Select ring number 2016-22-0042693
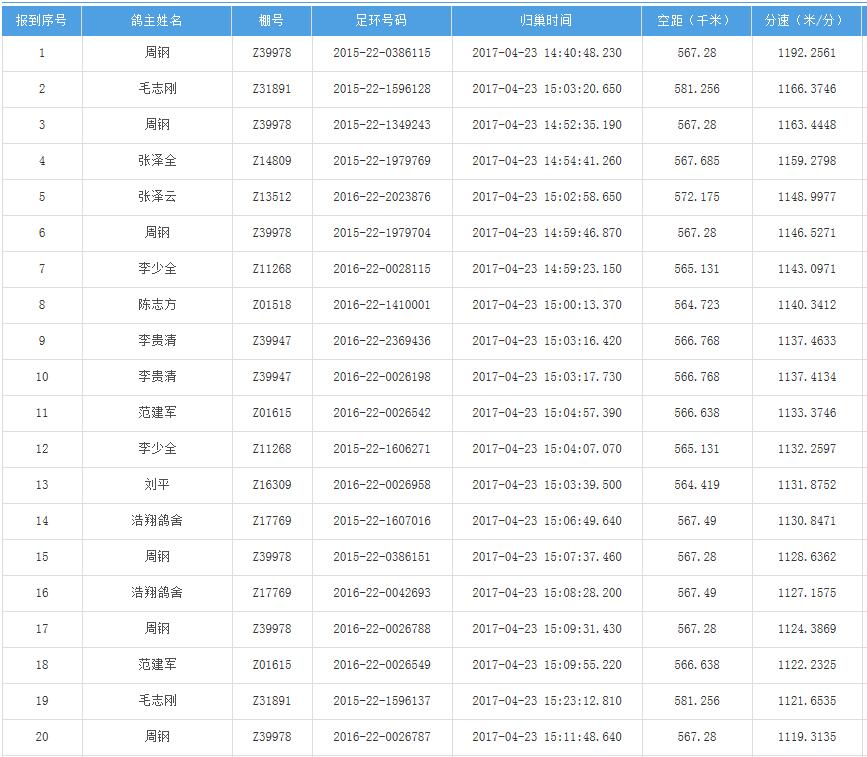Image resolution: width=867 pixels, height=757 pixels. point(381,593)
